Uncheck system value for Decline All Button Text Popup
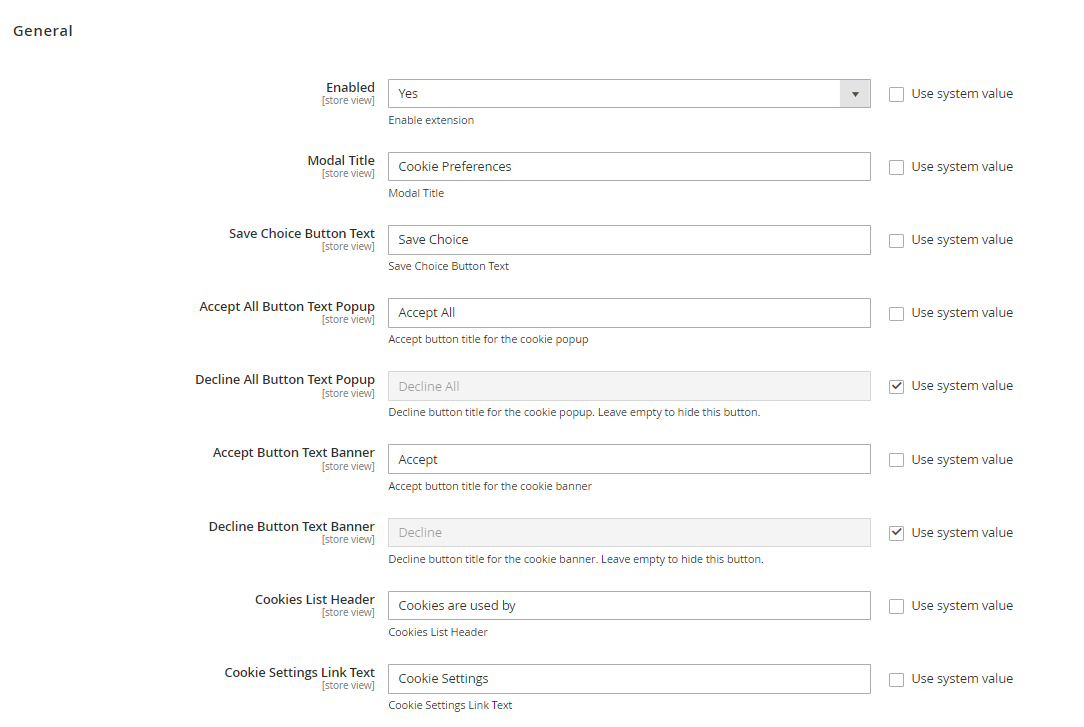This screenshot has height=727, width=1084. click(896, 386)
